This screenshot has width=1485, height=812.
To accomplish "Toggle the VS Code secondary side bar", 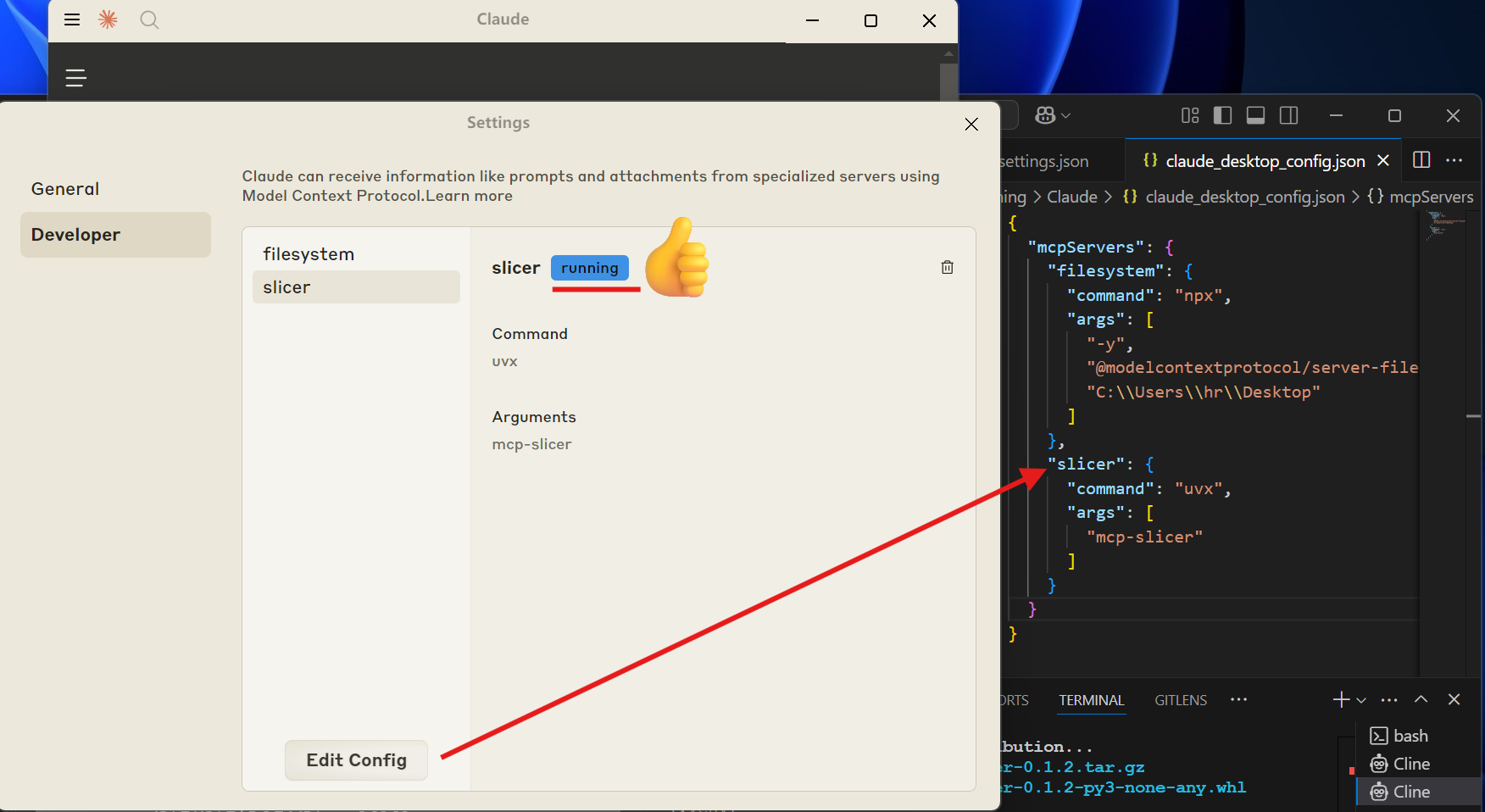I will point(1289,115).
